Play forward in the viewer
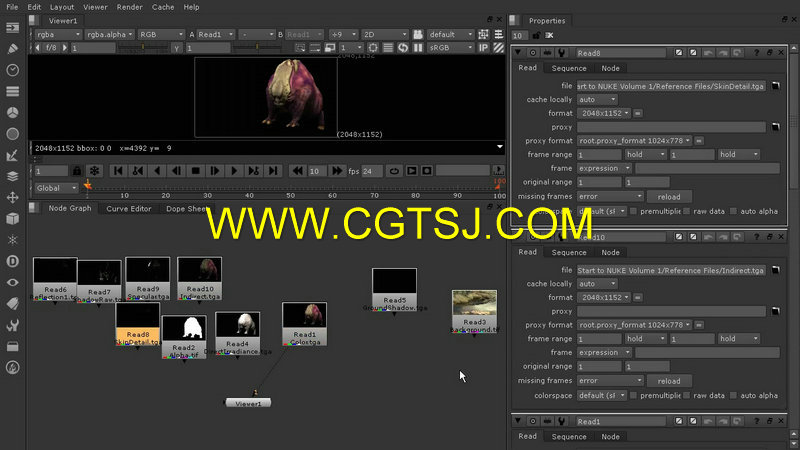 (x=234, y=171)
